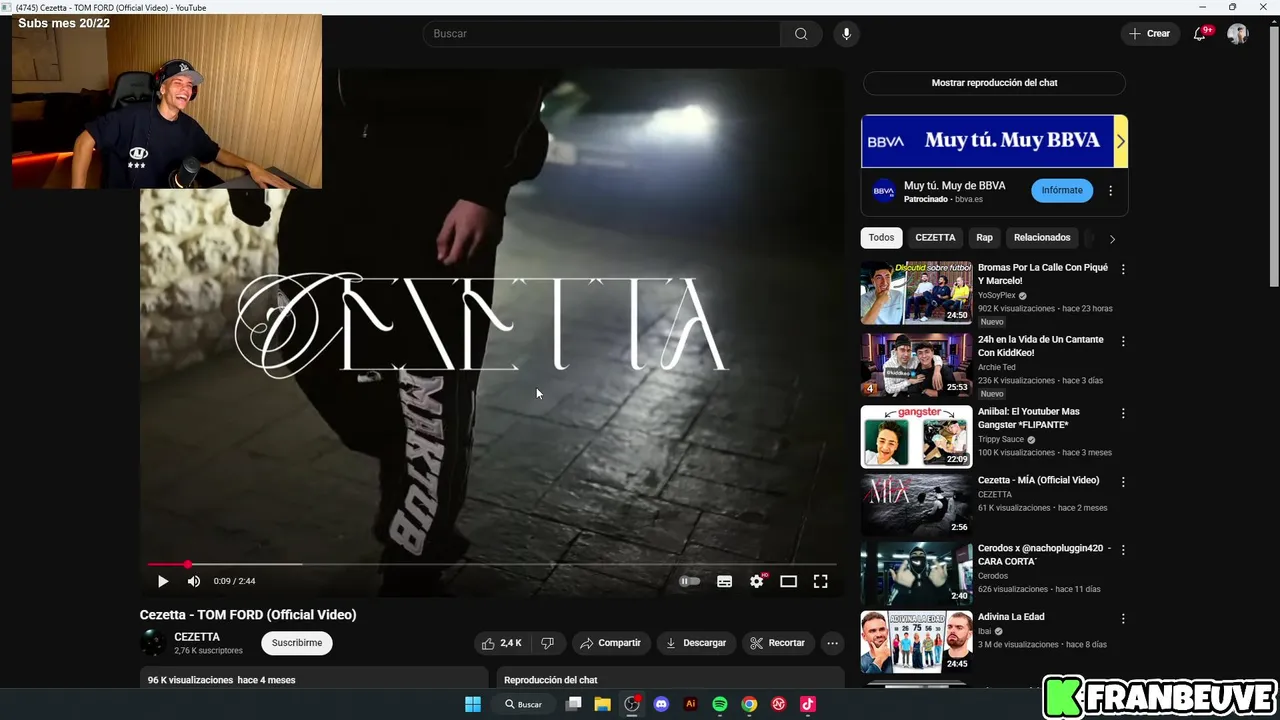The width and height of the screenshot is (1280, 720).
Task: Like the video with 2,4 K likes
Action: coord(501,643)
